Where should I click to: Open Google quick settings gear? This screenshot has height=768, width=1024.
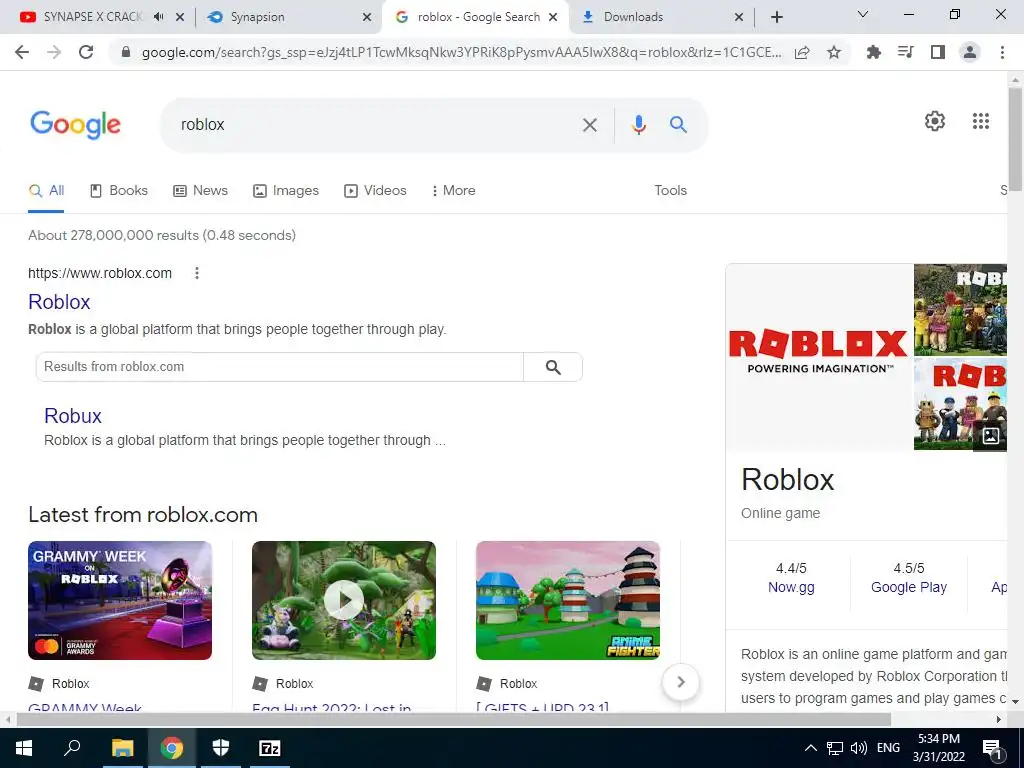tap(935, 121)
